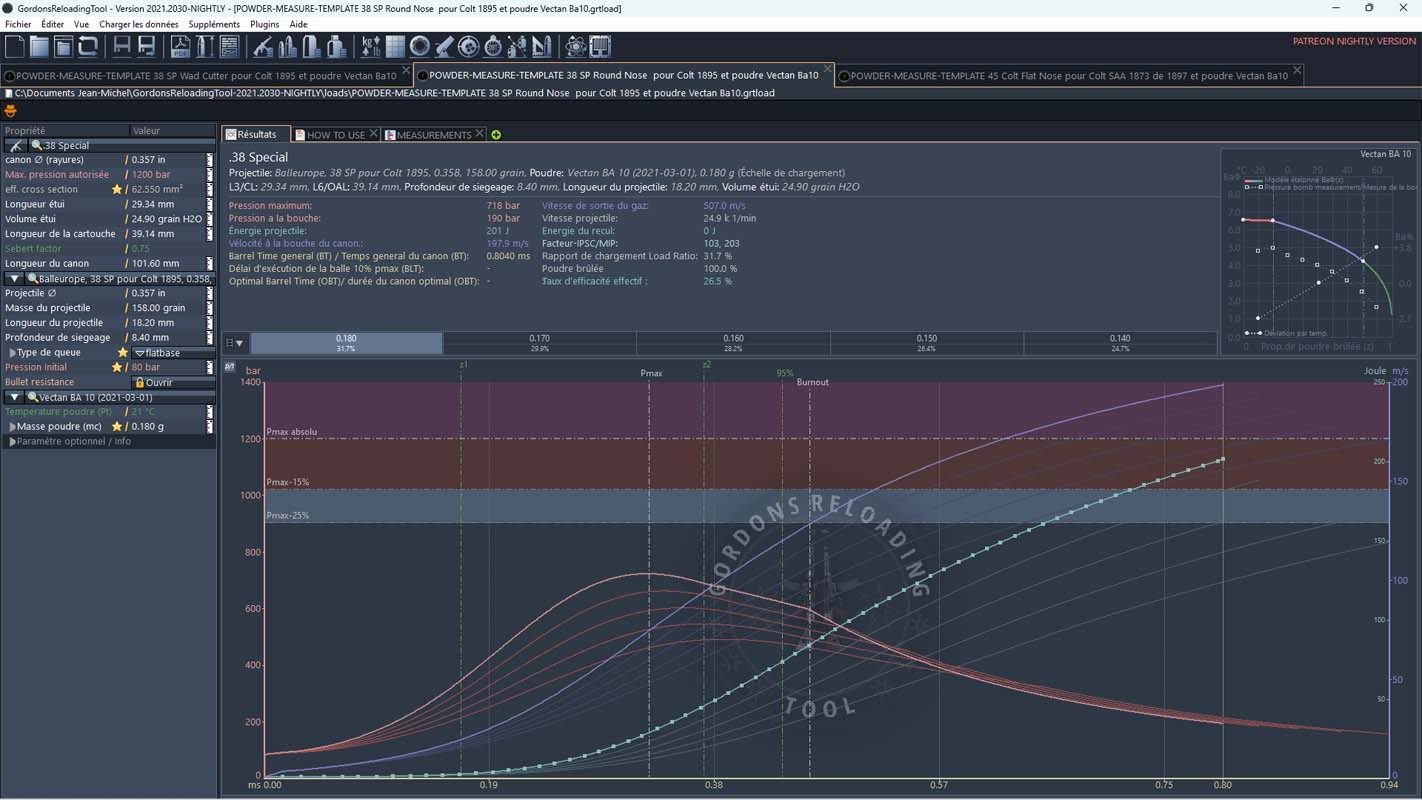Adjust stepper for Volume étui value
This screenshot has width=1422, height=800.
click(x=210, y=219)
